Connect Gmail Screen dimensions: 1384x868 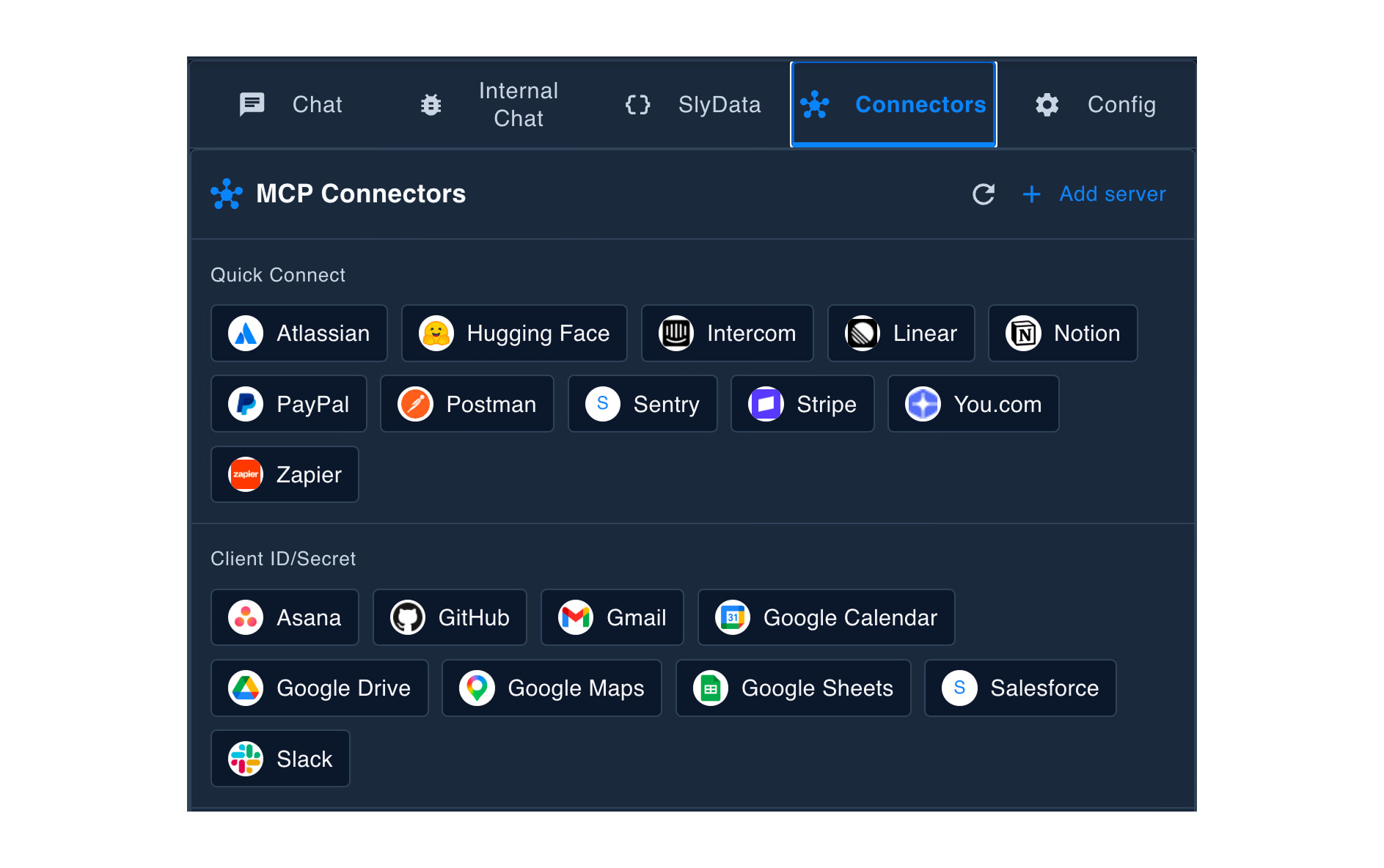coord(612,617)
